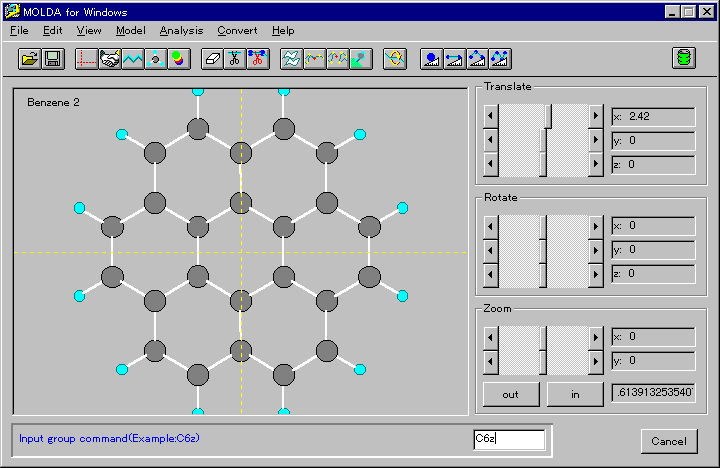
Task: Click left arrow of Translate x scrollbar
Action: coord(491,116)
